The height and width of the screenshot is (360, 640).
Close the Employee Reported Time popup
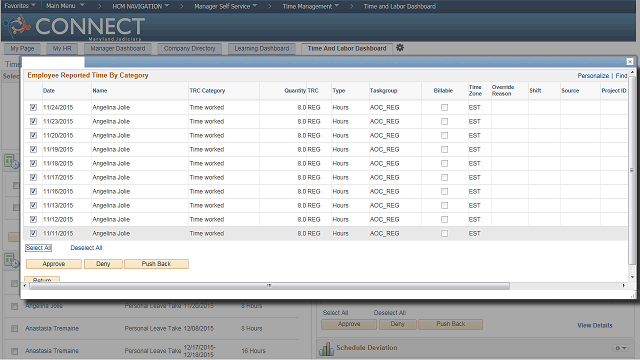pyautogui.click(x=630, y=62)
